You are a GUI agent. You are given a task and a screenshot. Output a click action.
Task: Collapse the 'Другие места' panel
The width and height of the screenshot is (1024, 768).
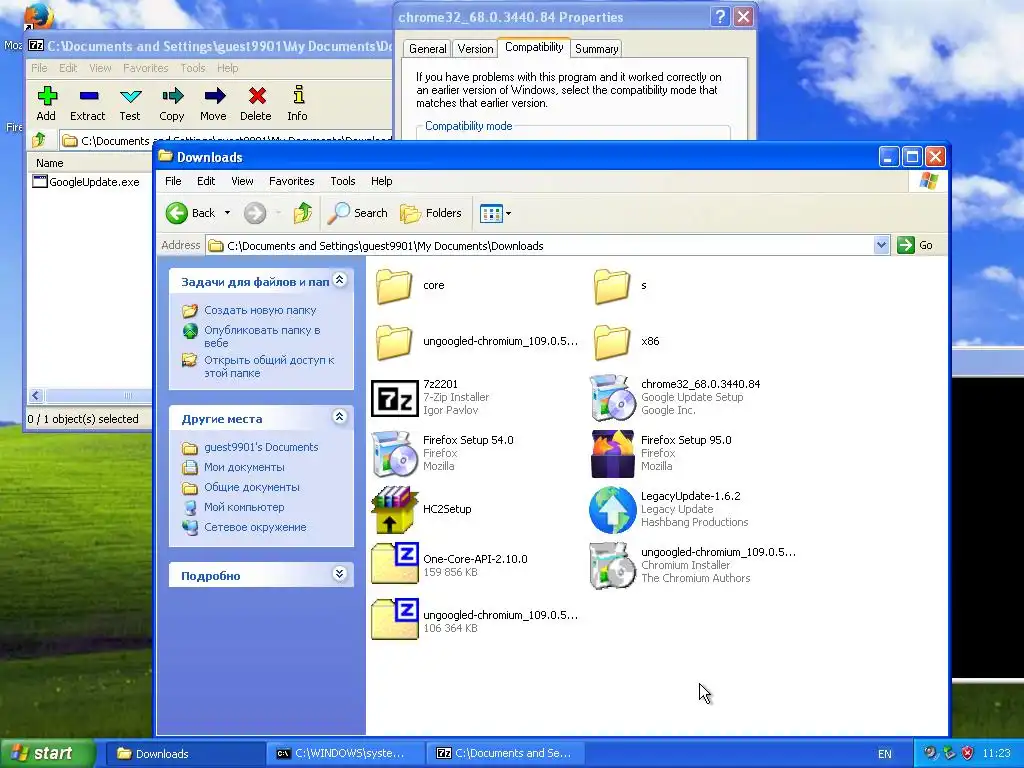340,417
